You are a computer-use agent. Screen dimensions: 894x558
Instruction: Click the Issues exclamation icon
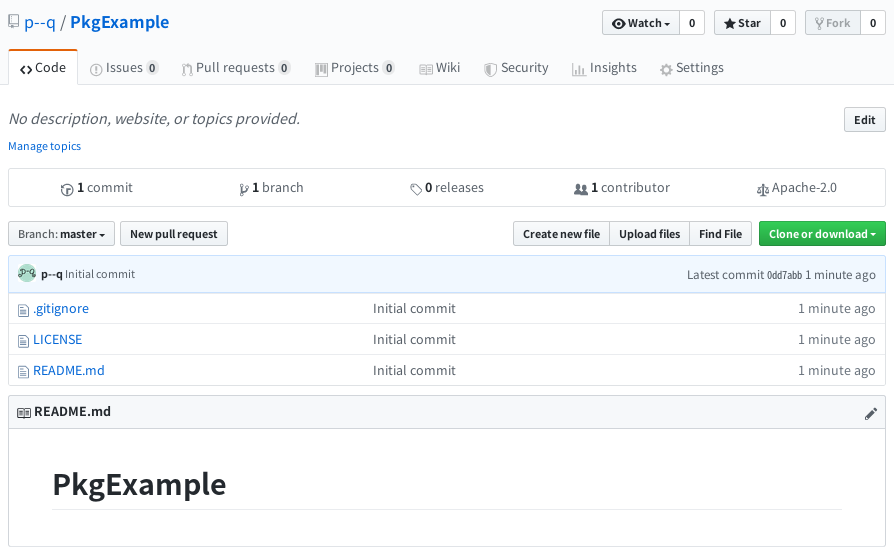tap(96, 70)
